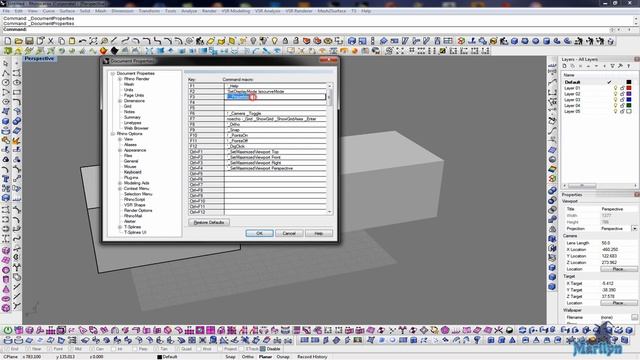The image size is (640, 360).
Task: Toggle the lock on Layer 03
Action: (x=622, y=100)
